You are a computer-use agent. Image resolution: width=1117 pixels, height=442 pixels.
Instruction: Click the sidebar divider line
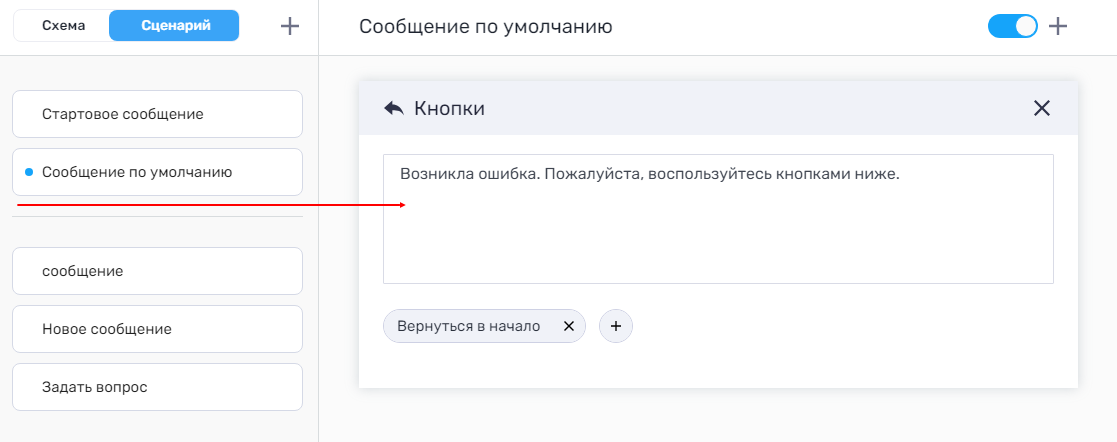pos(157,217)
